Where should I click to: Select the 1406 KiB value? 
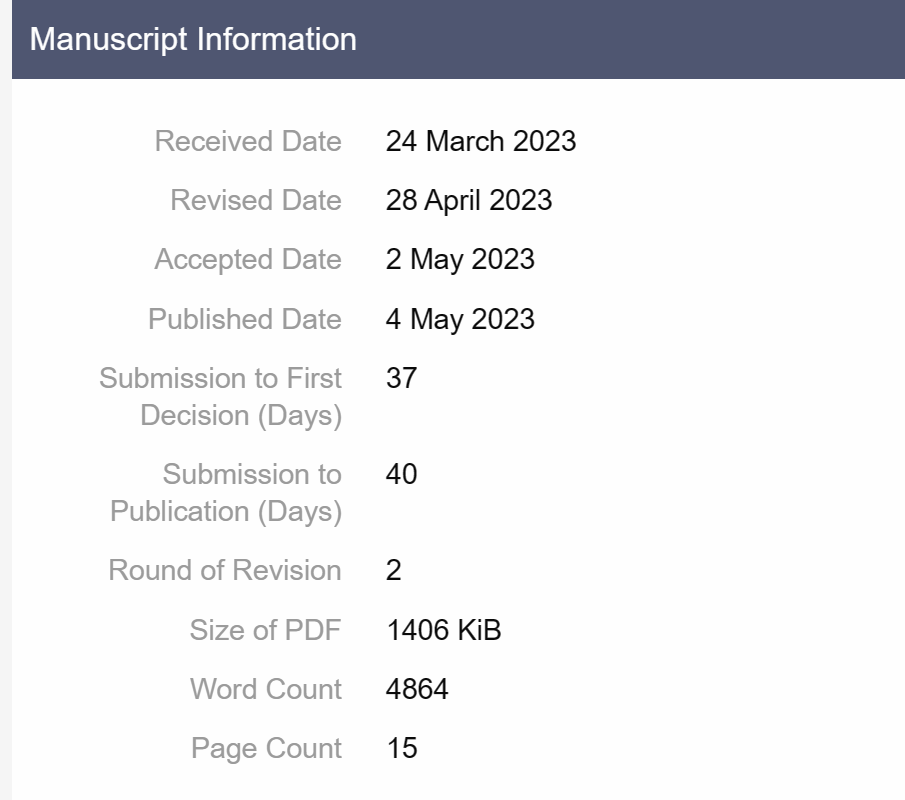[444, 630]
